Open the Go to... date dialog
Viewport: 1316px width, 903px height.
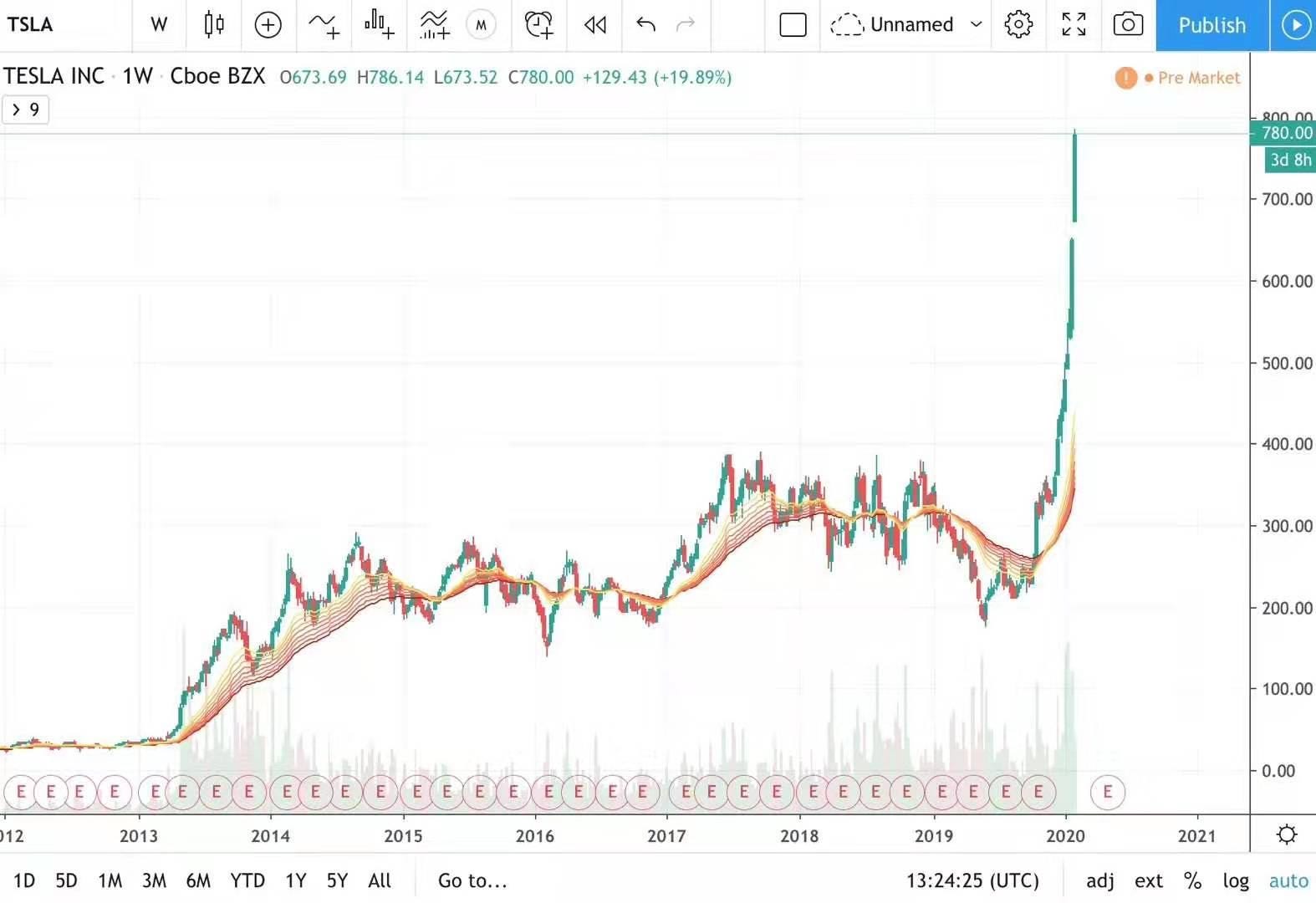pos(472,880)
